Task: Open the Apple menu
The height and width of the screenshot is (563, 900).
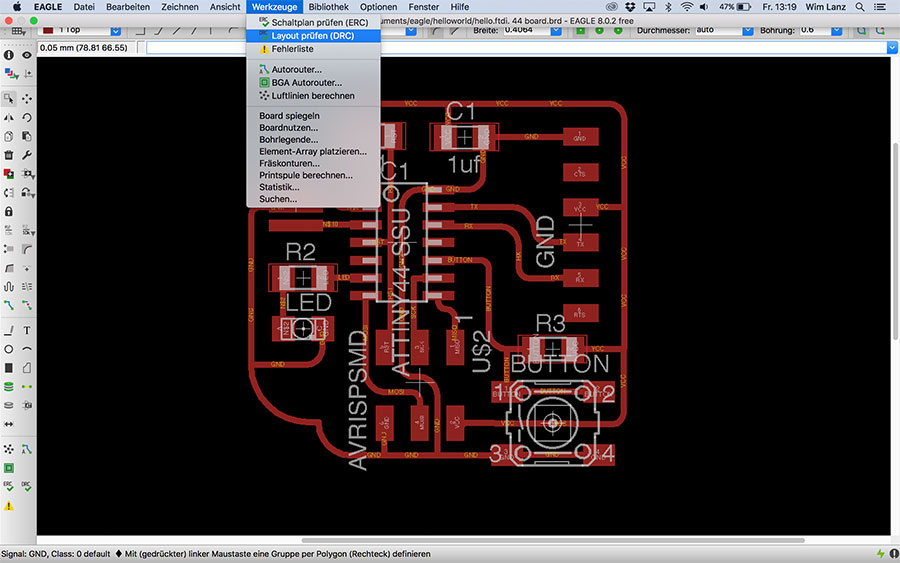Action: 17,7
